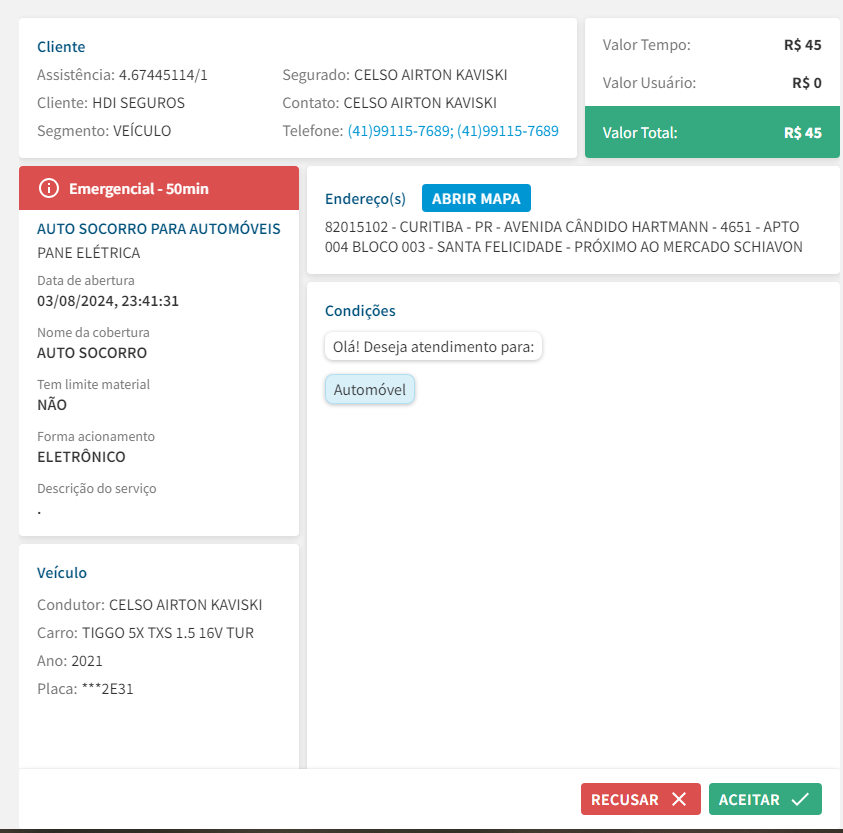843x833 pixels.
Task: Click the Placa ***2E31 value
Action: coord(107,689)
